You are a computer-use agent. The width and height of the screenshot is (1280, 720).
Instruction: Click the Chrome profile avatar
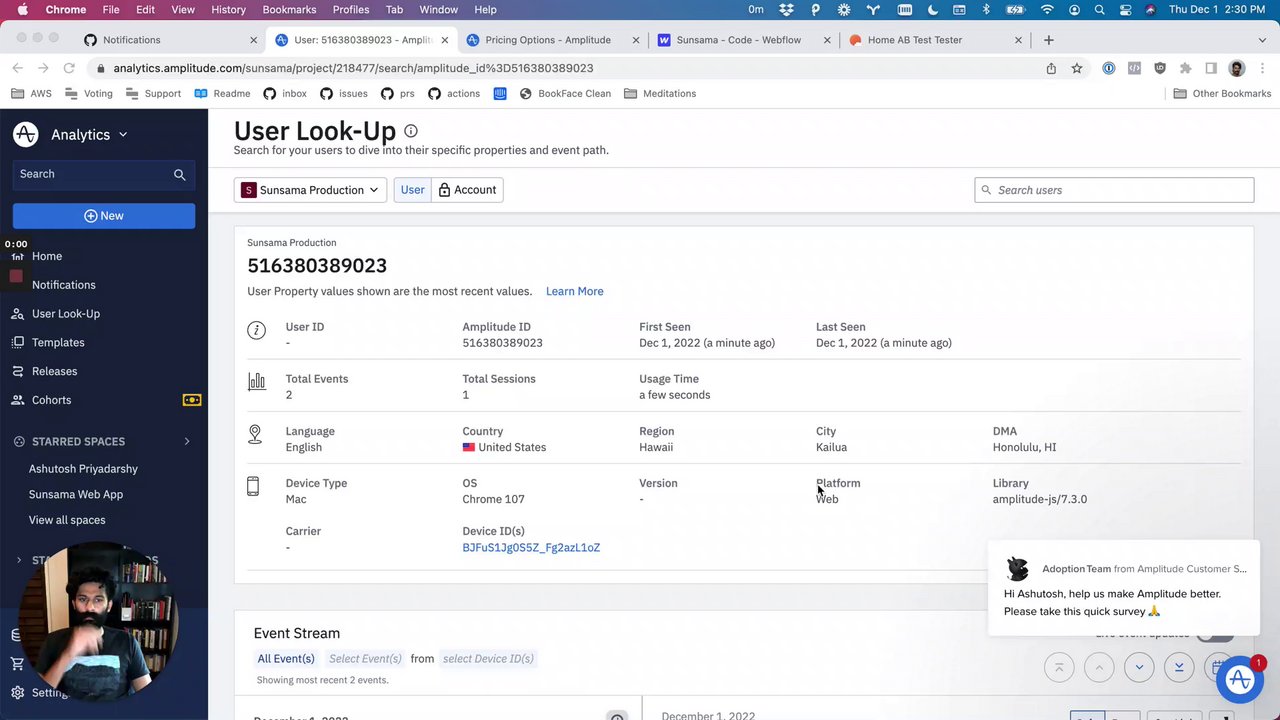1237,68
